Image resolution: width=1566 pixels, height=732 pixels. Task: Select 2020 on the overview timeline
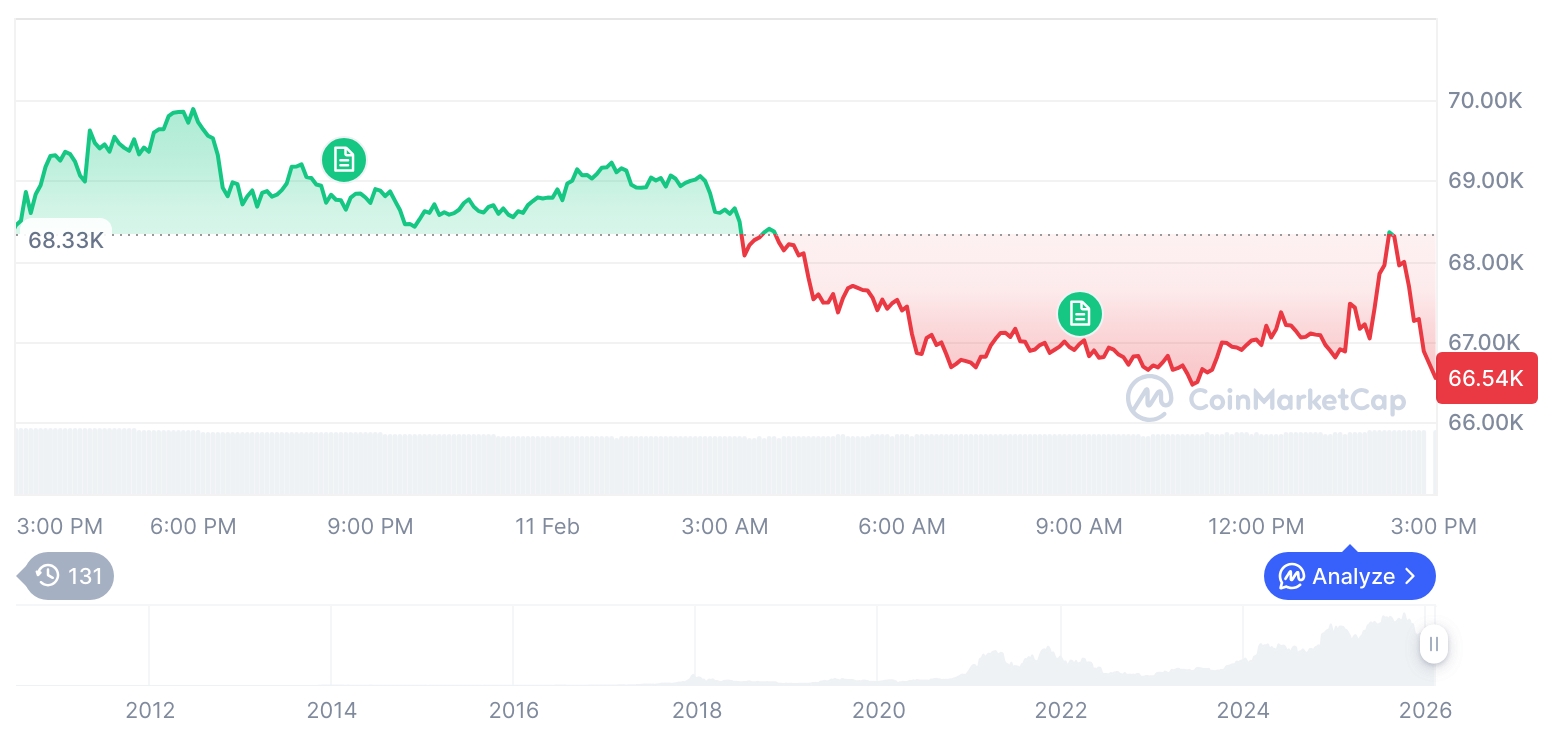(x=879, y=710)
